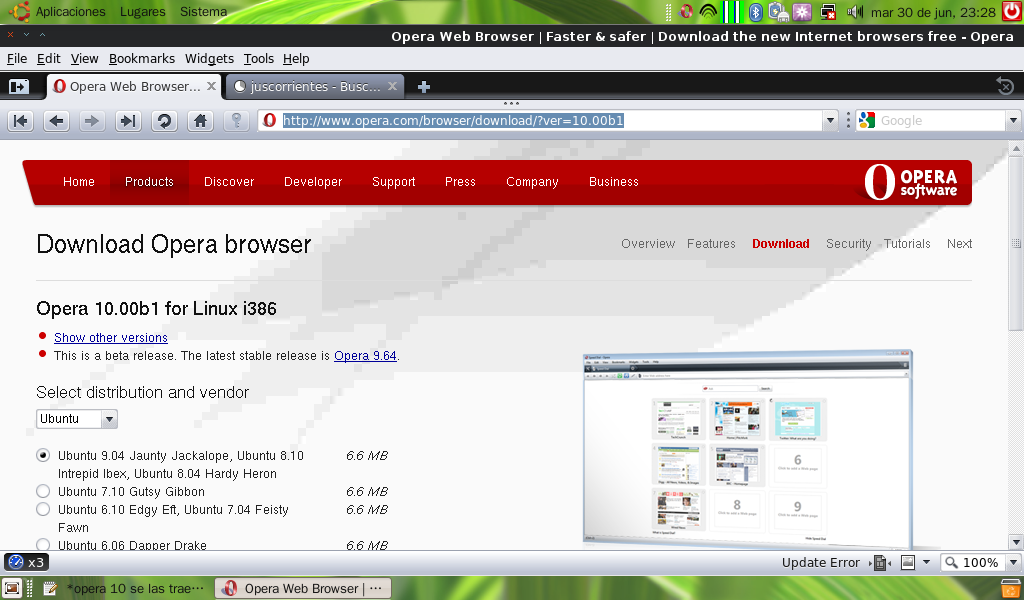Viewport: 1024px width, 600px height.
Task: Go to the Home page
Action: [x=200, y=121]
